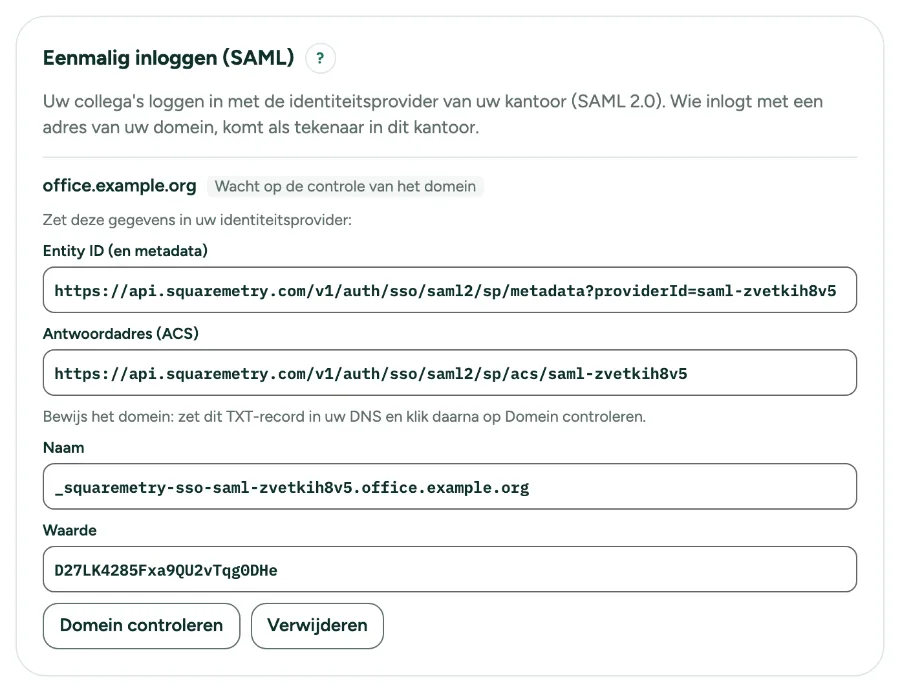Click the Verwijderen button

tap(317, 625)
